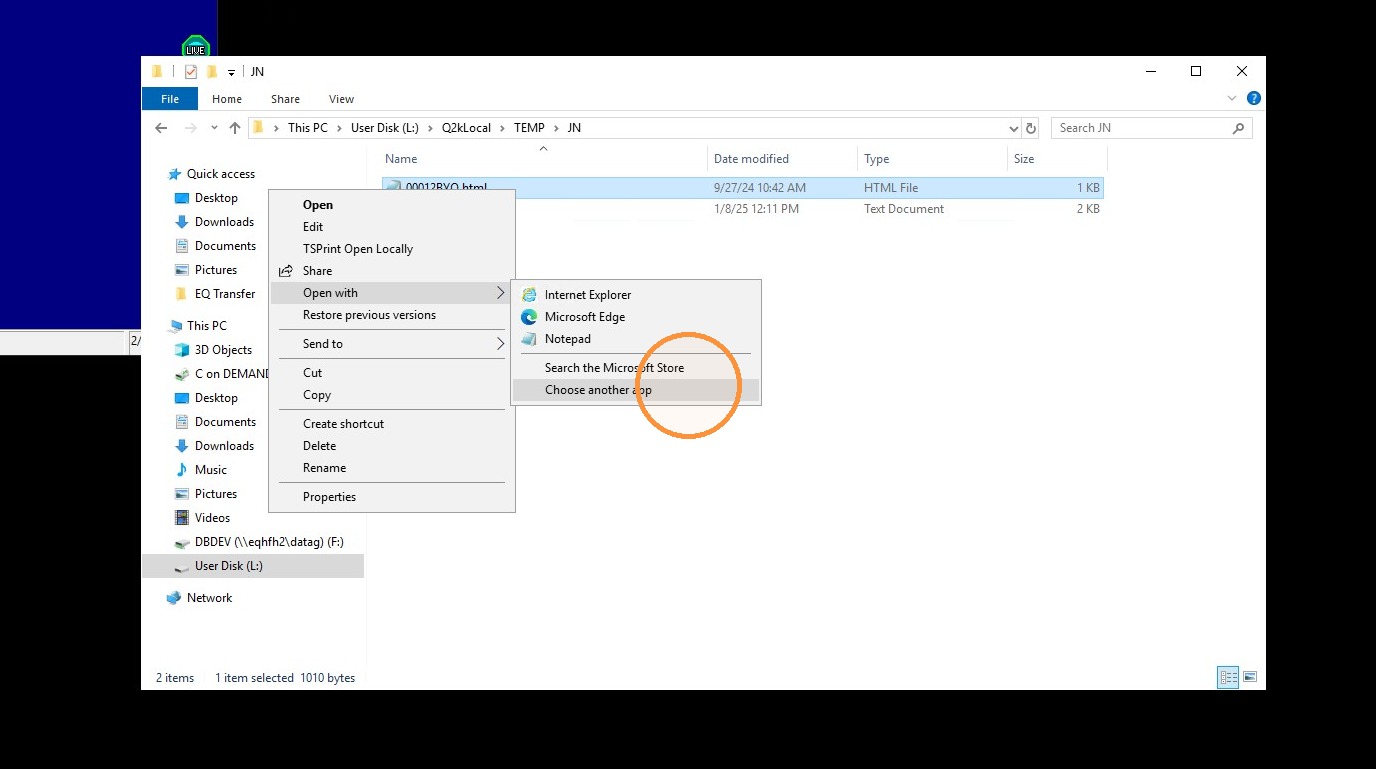This screenshot has width=1376, height=769.
Task: Click the LIVE icon on the blue desktop
Action: point(196,48)
